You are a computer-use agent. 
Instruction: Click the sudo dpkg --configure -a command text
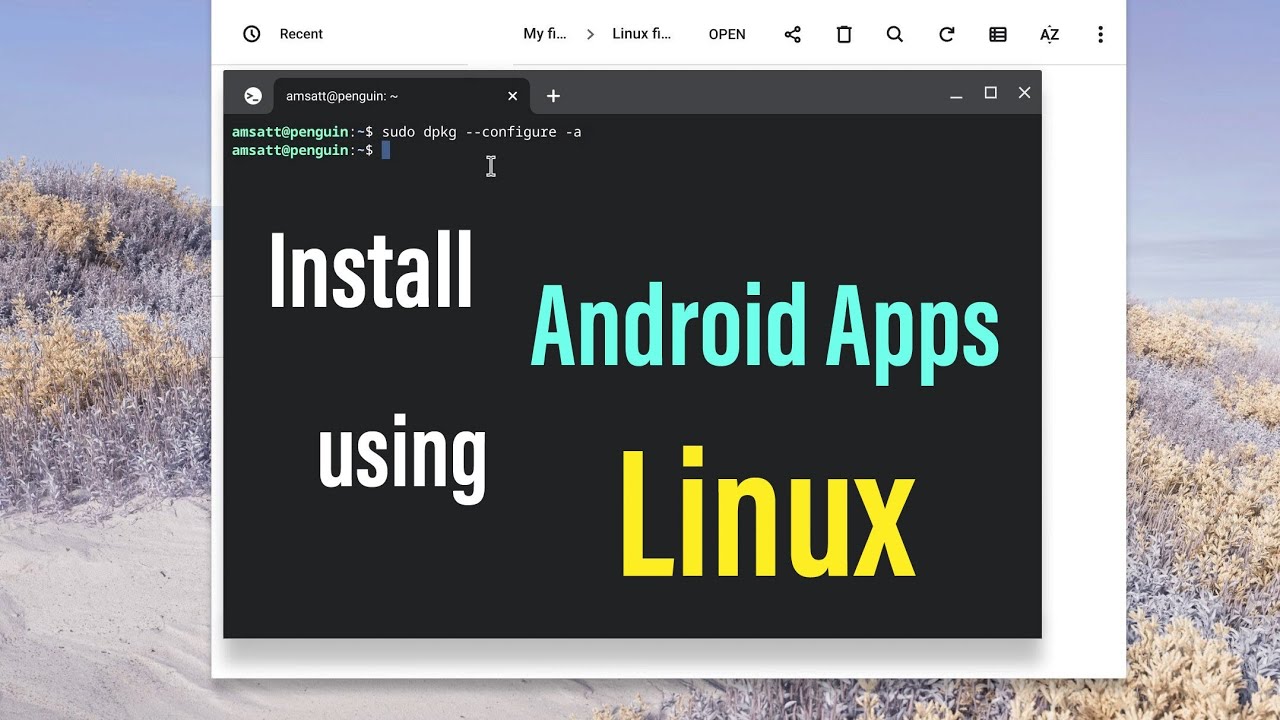[481, 132]
